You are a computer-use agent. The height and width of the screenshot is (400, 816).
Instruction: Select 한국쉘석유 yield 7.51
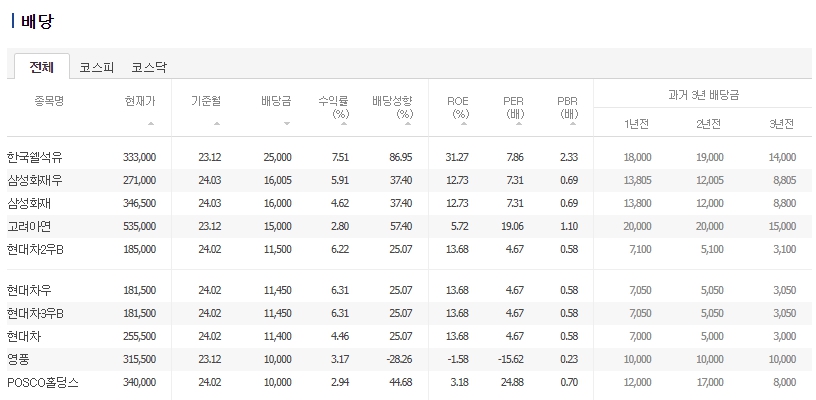point(340,157)
